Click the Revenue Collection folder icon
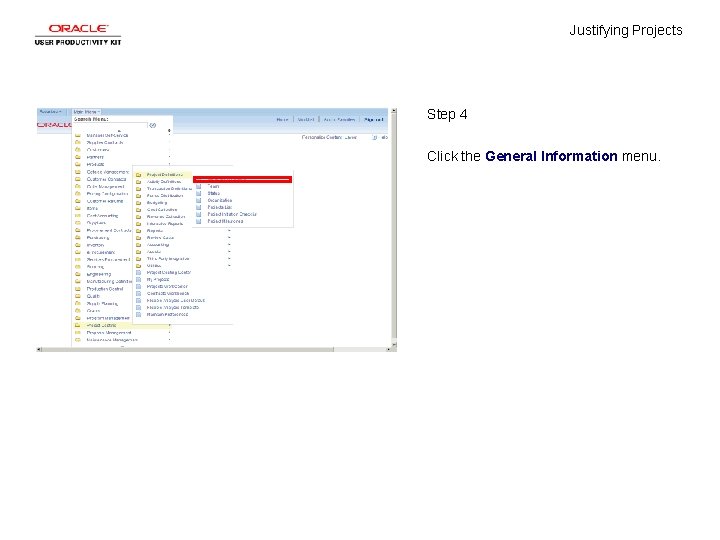 coord(139,217)
